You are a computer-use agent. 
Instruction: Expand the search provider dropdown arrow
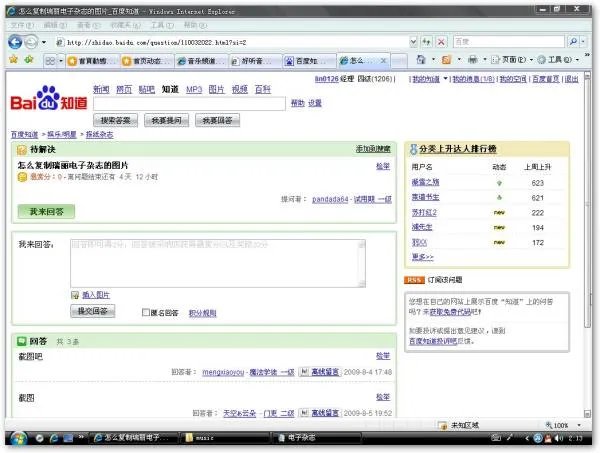tap(582, 41)
